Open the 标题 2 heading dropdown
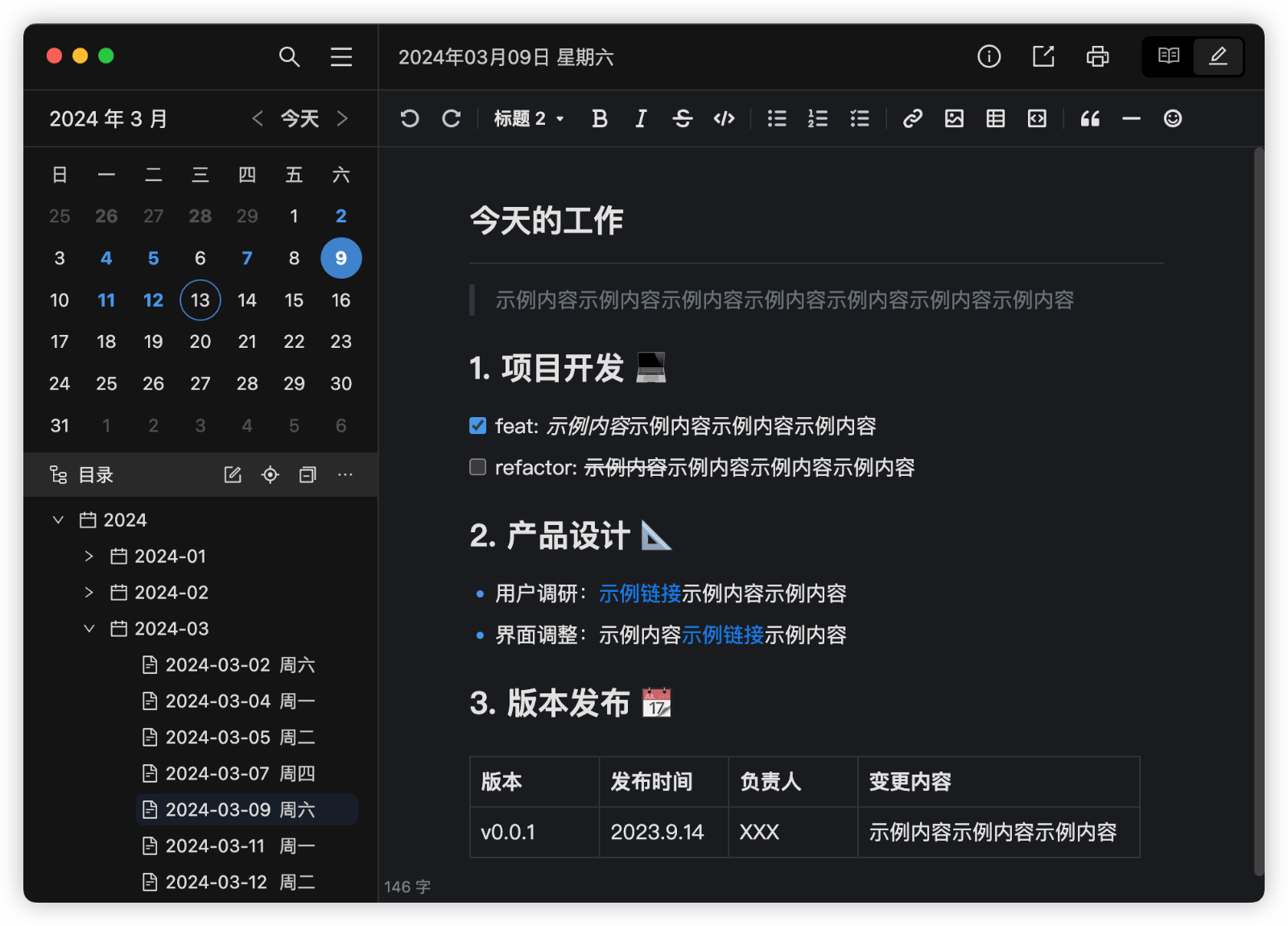The height and width of the screenshot is (926, 1288). [x=528, y=118]
